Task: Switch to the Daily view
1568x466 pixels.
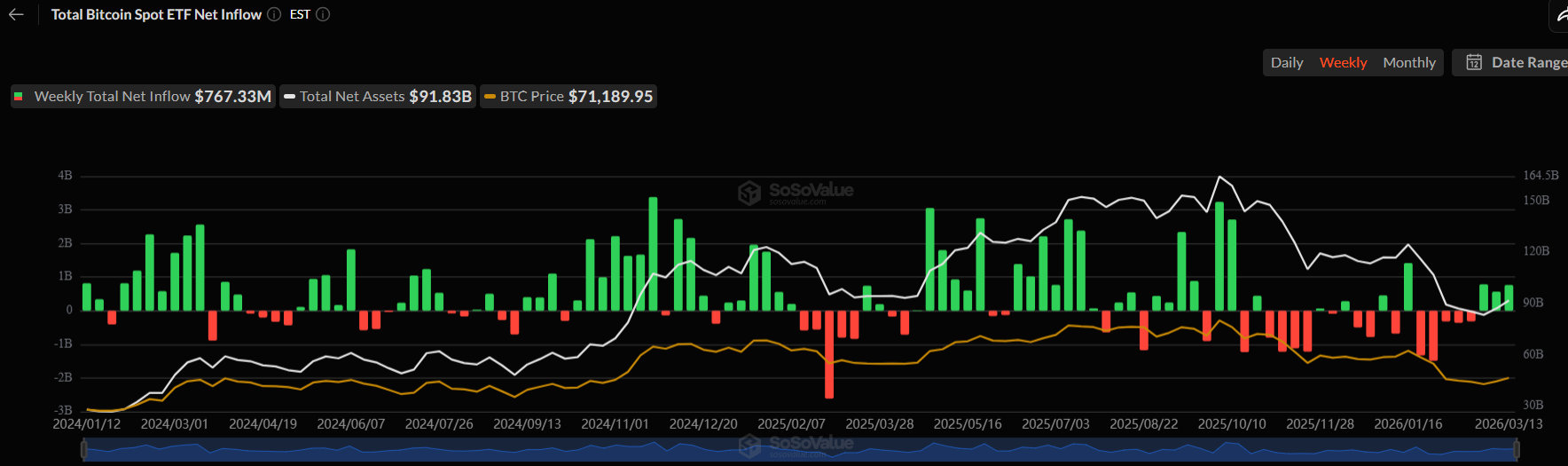Action: click(x=1286, y=62)
